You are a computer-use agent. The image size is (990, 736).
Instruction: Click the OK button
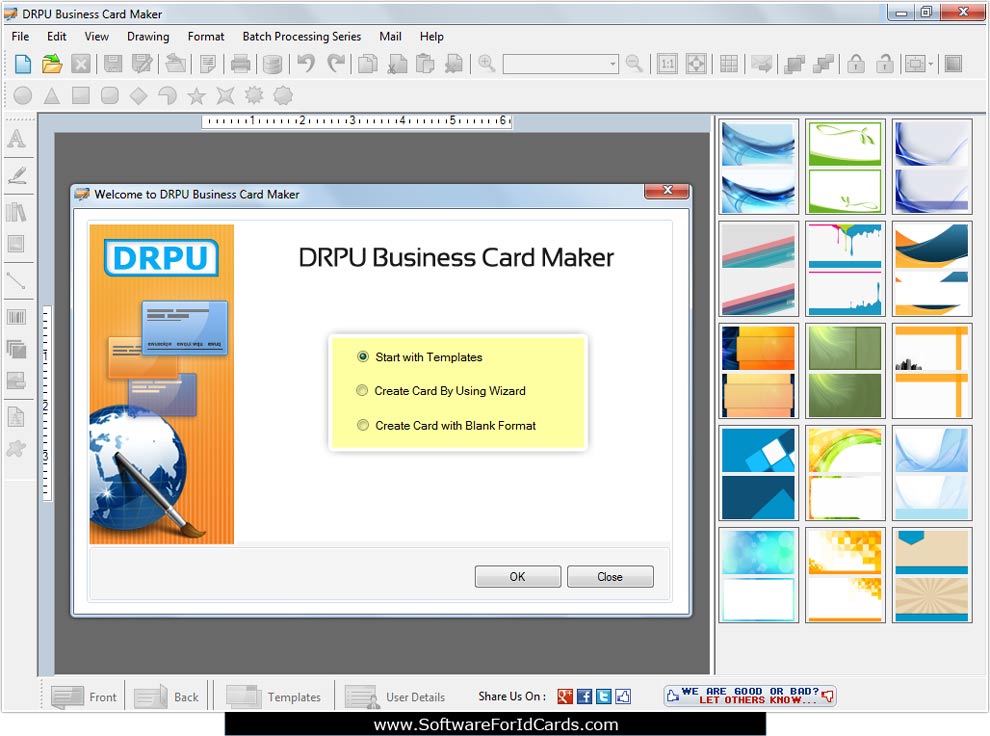(518, 576)
